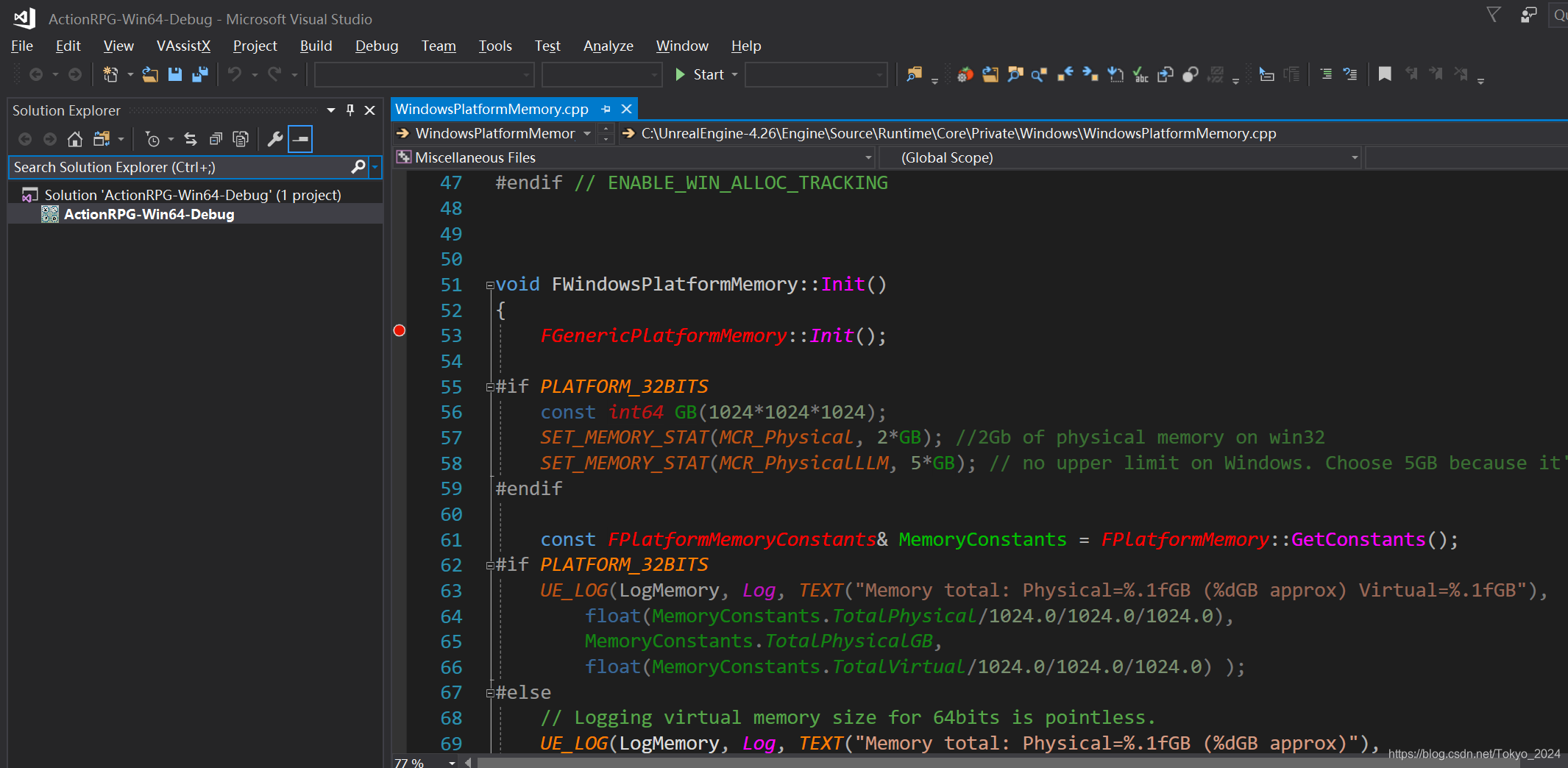Collapse the FWindowsPlatformMemory::Init function at line 51
Screen dimensions: 1568x768
pyautogui.click(x=489, y=285)
